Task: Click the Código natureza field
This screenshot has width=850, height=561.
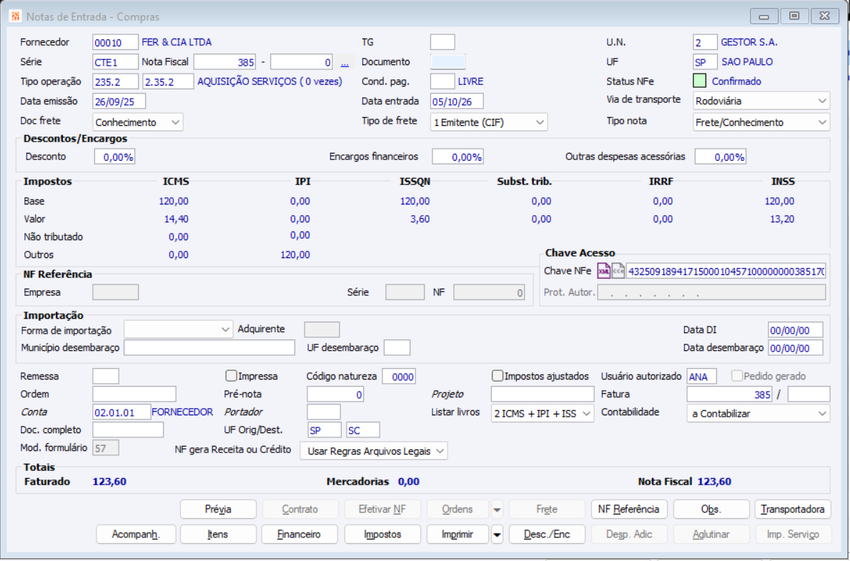Action: click(x=399, y=376)
